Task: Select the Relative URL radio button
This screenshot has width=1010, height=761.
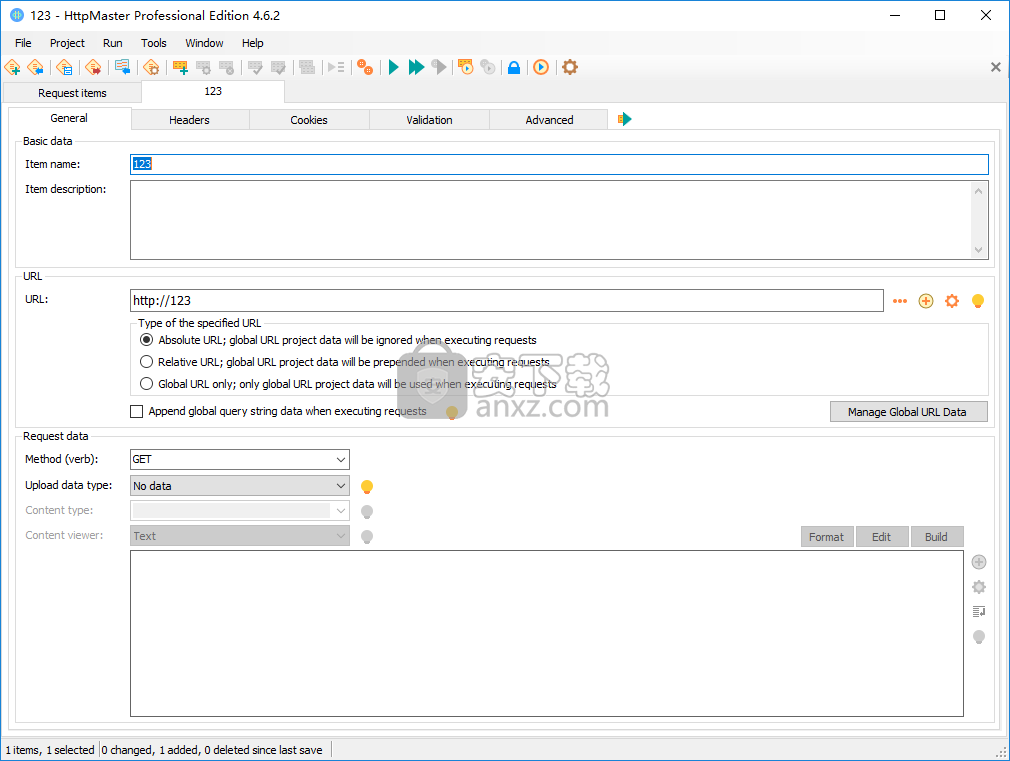Action: [147, 361]
